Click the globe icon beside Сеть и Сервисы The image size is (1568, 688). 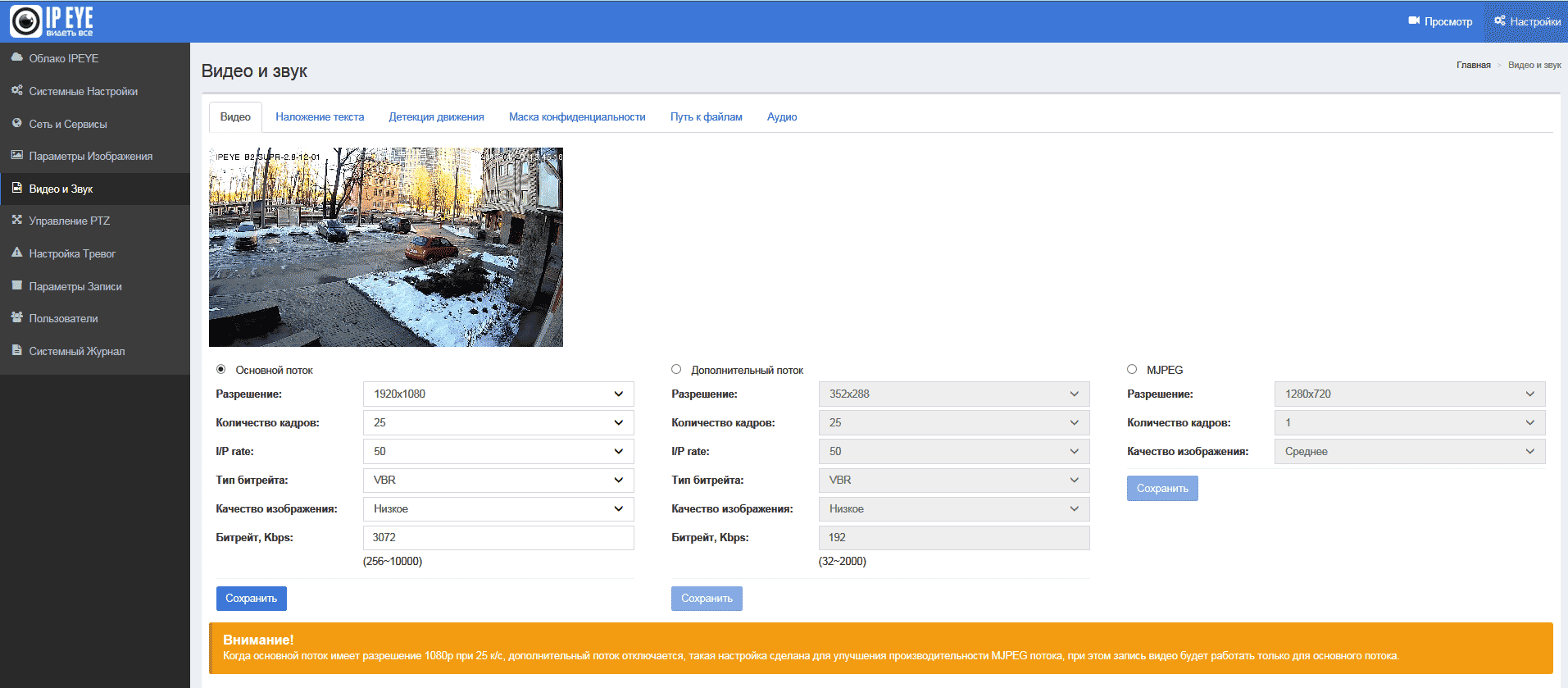pyautogui.click(x=16, y=123)
